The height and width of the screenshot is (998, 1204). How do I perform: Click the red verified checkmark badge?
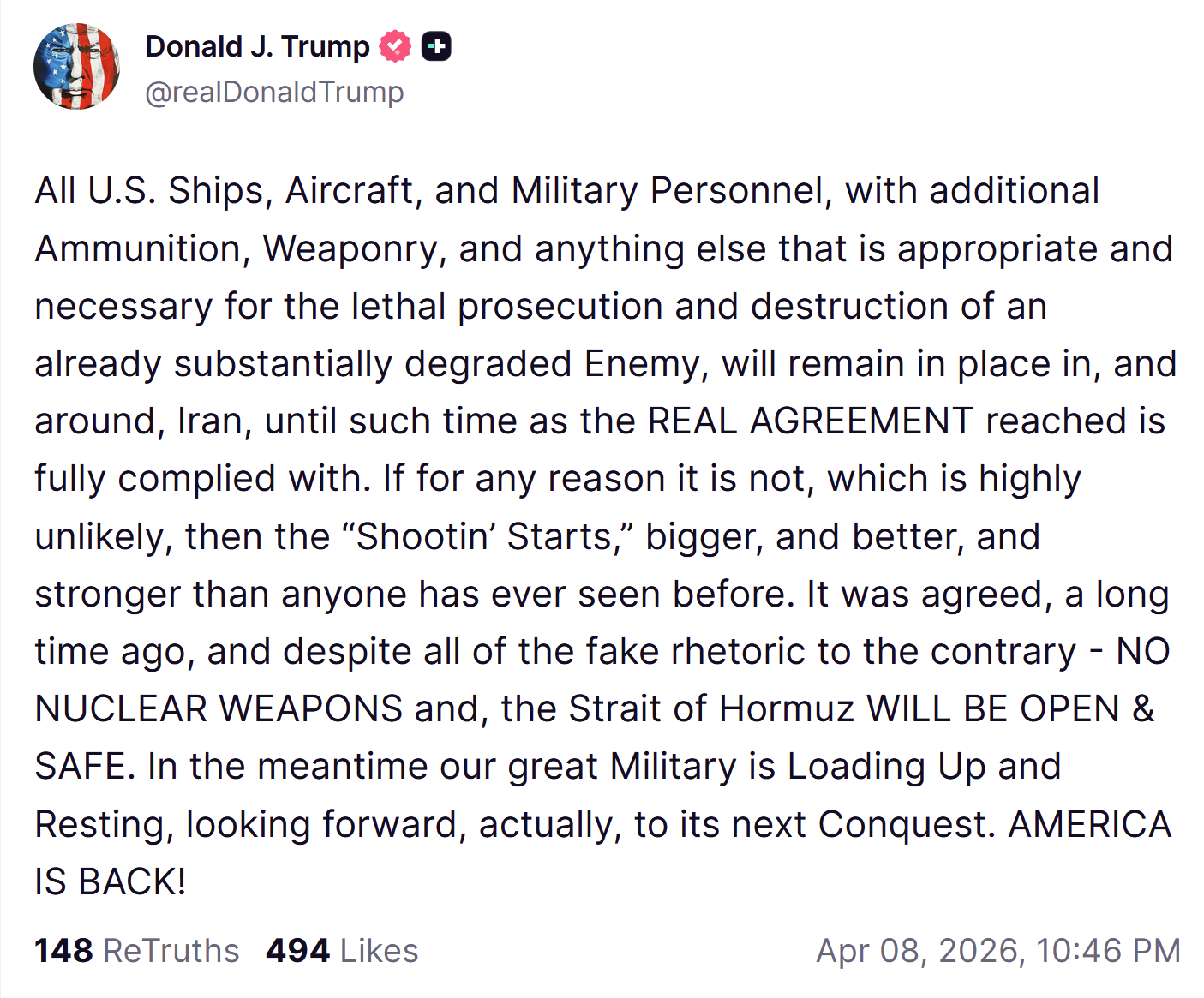pos(395,46)
